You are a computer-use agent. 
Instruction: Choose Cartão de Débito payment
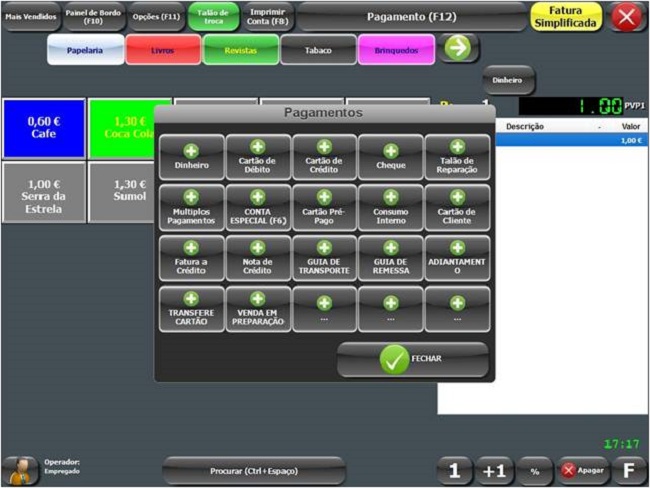coord(257,157)
